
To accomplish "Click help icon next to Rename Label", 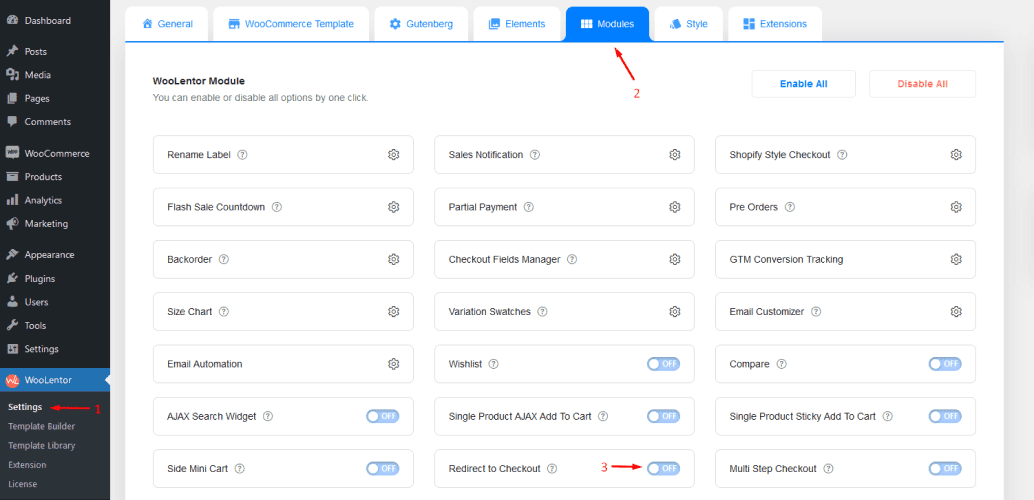I will [x=242, y=155].
